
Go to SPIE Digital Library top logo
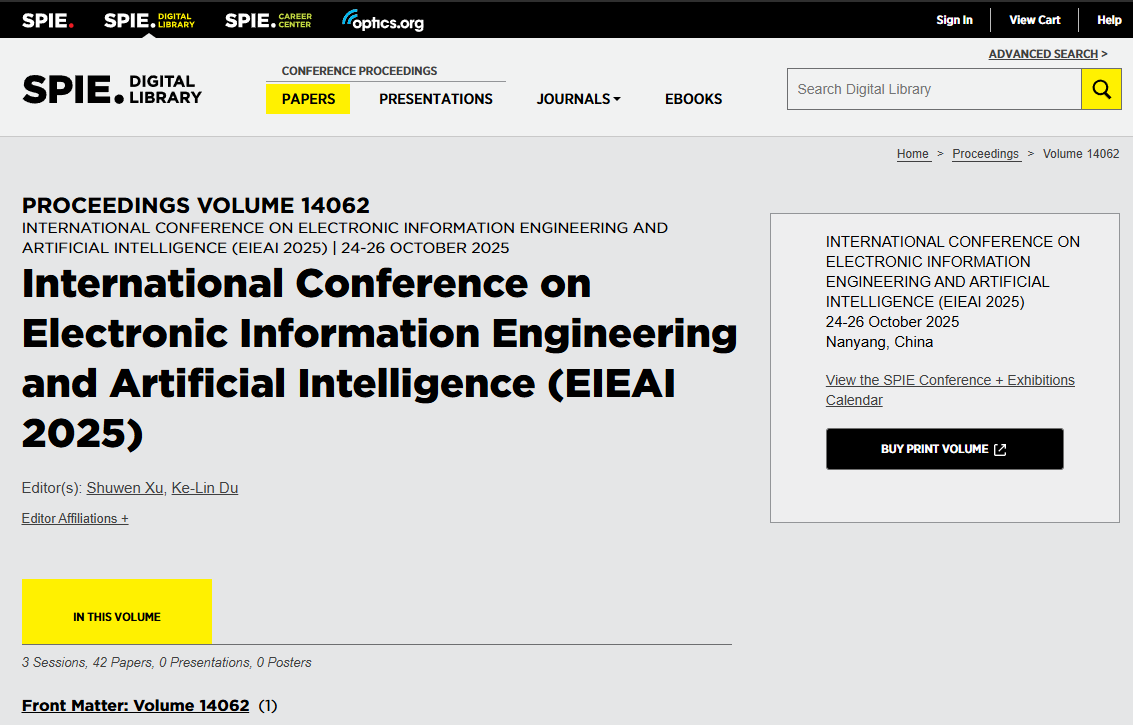pos(149,20)
